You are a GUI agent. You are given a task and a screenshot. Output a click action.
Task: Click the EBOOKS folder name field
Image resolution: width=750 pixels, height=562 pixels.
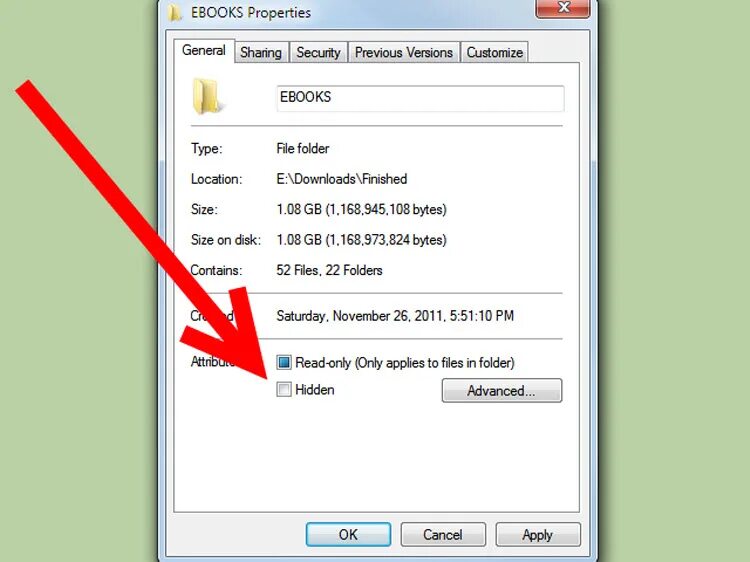point(420,98)
